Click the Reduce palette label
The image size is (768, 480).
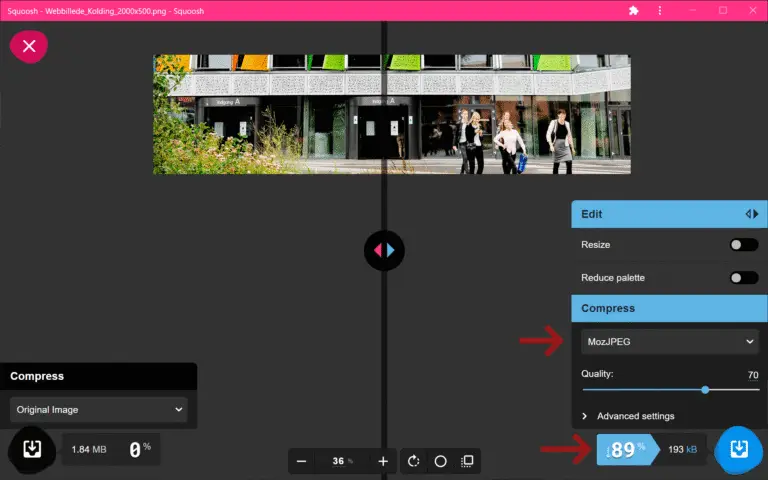[613, 278]
